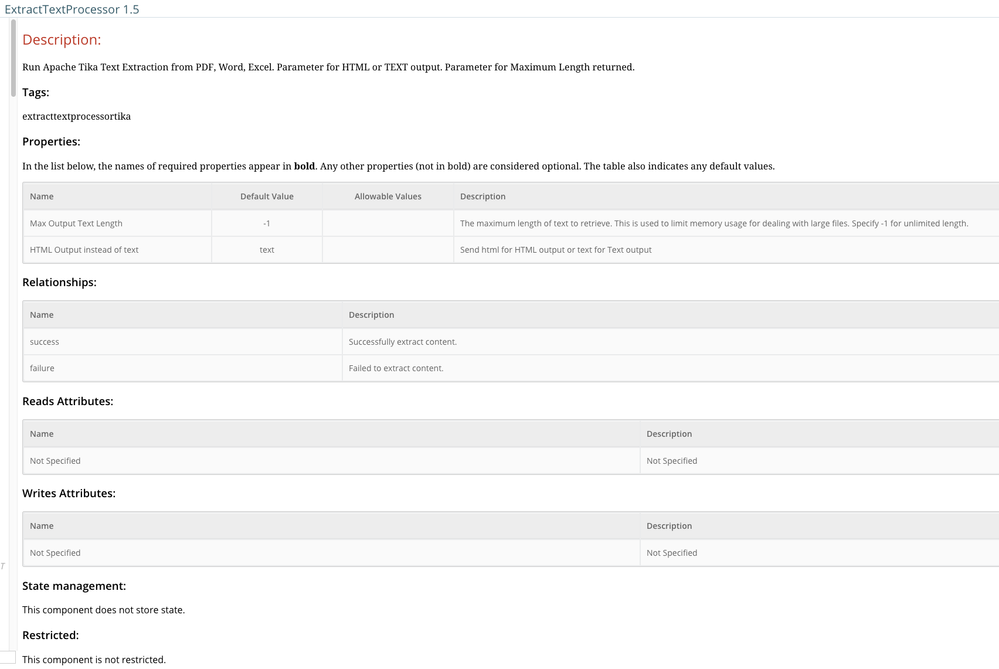Click 'Successfully extract content.' description cell
999x669 pixels.
click(x=403, y=342)
